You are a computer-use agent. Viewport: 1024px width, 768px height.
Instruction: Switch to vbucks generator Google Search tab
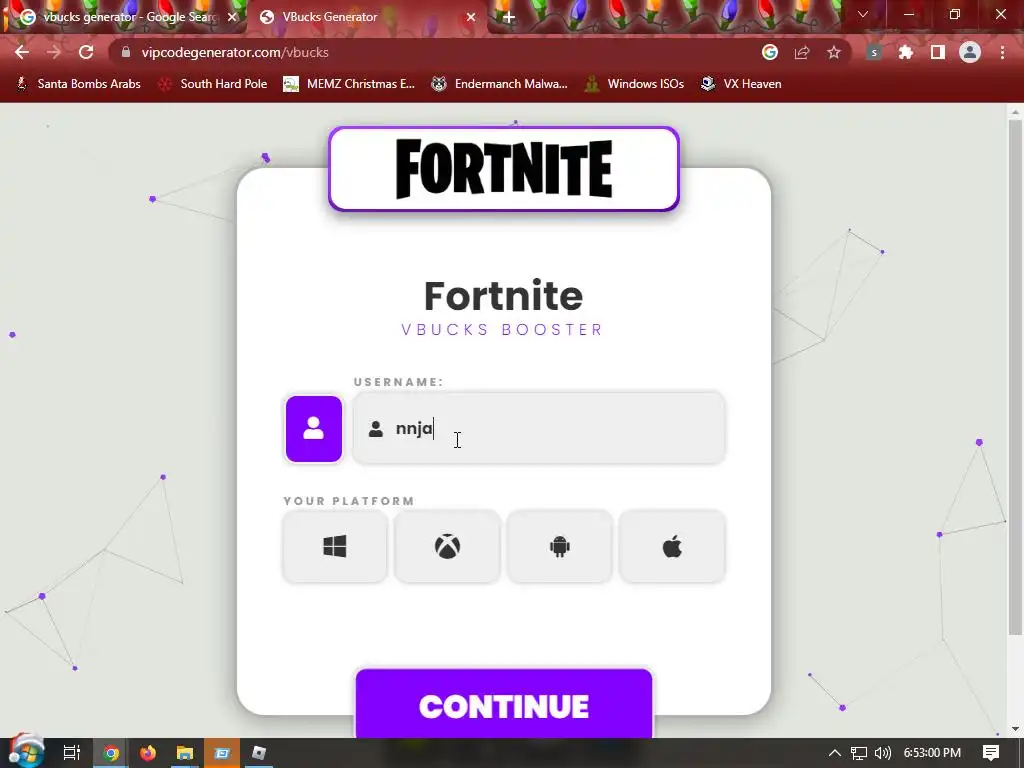coord(123,17)
